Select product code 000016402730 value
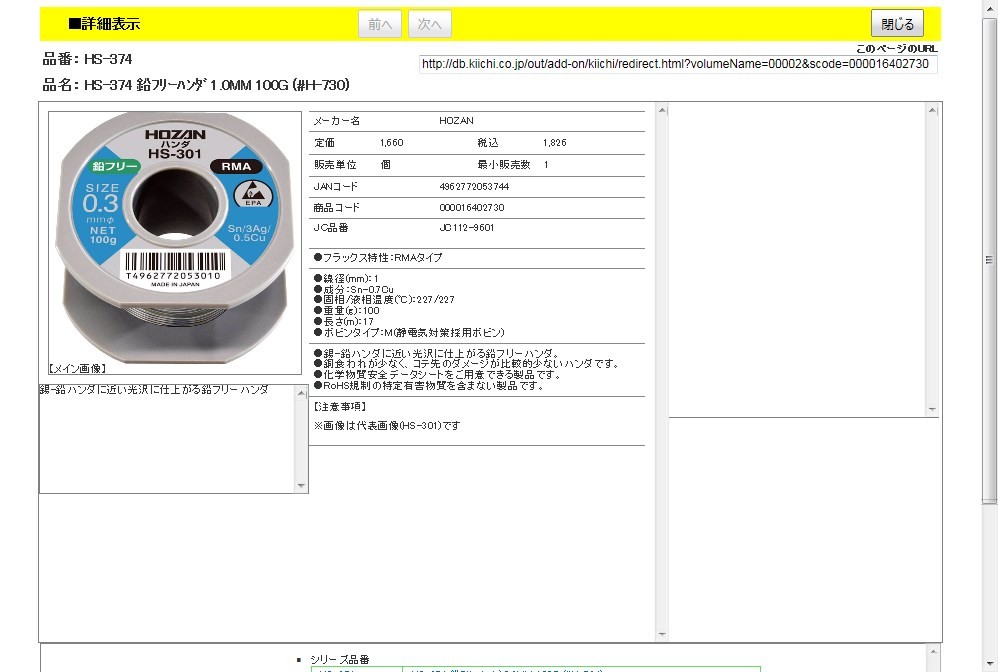 [472, 207]
